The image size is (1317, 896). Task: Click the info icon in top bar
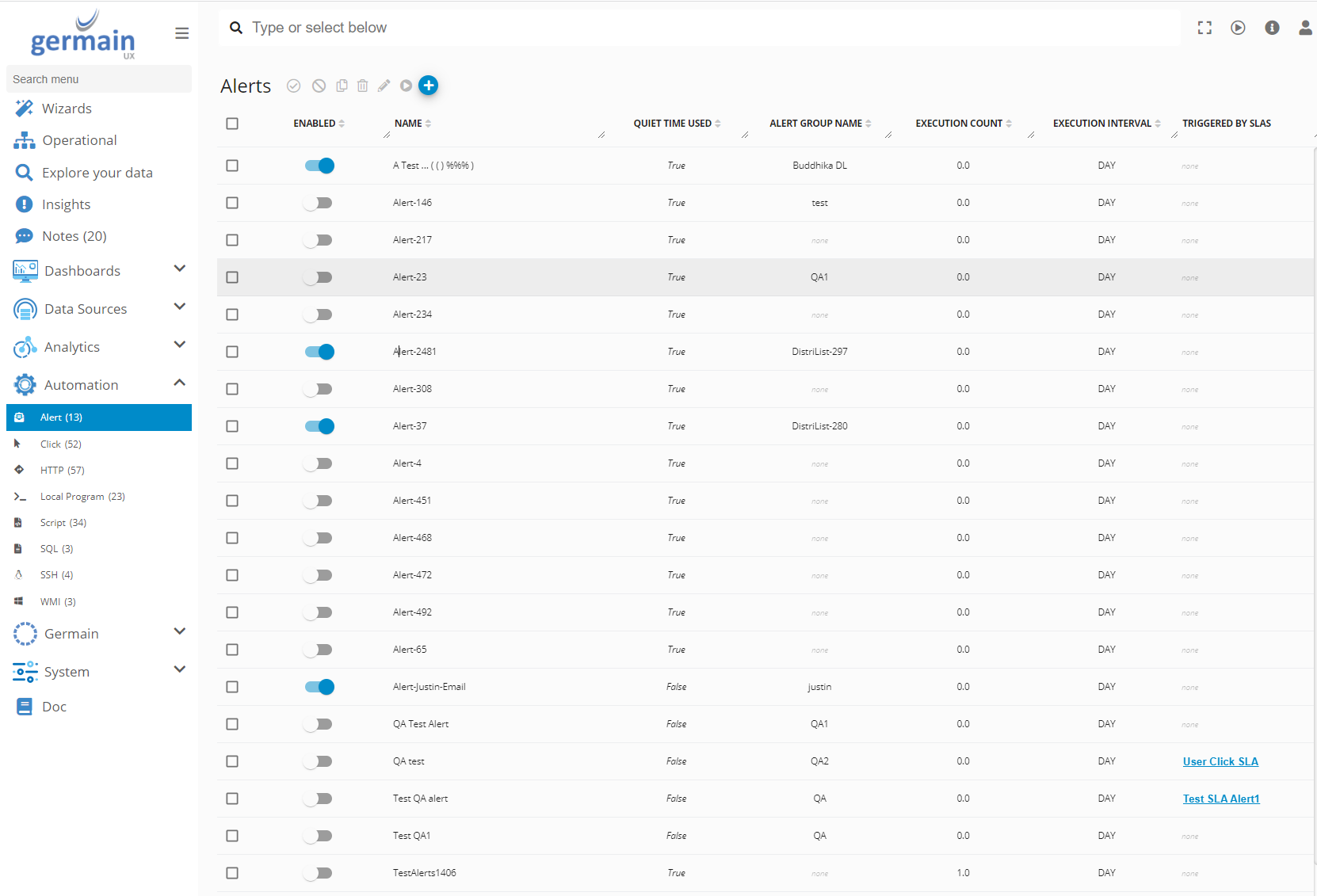tap(1272, 28)
